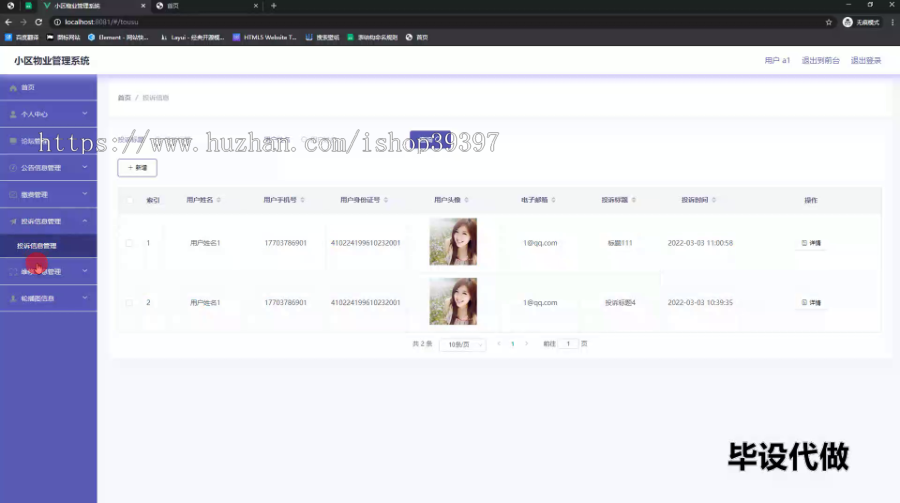
Task: Go to the next page arrow in pagination
Action: [526, 344]
